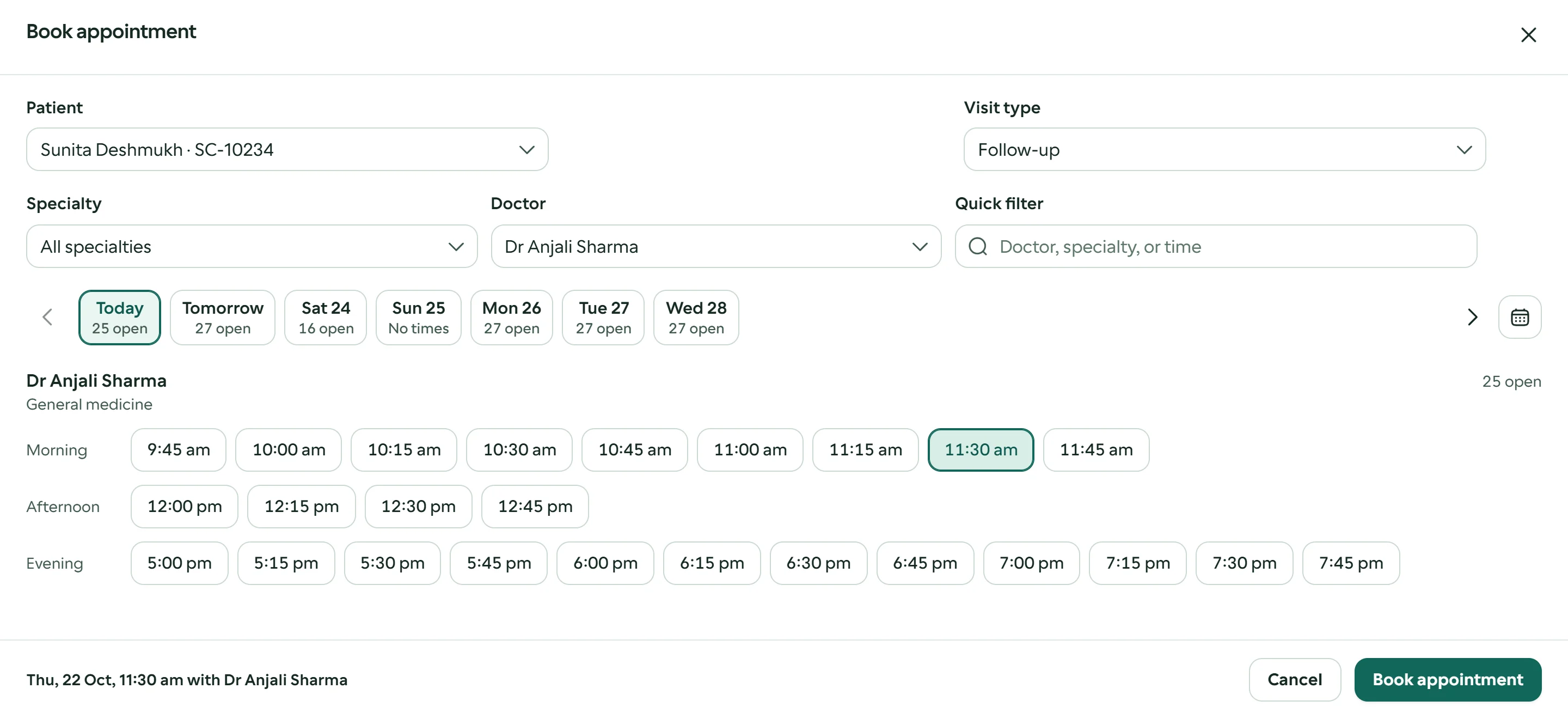Select the 6:00 pm evening slot
The image size is (1568, 719).
[x=605, y=563]
